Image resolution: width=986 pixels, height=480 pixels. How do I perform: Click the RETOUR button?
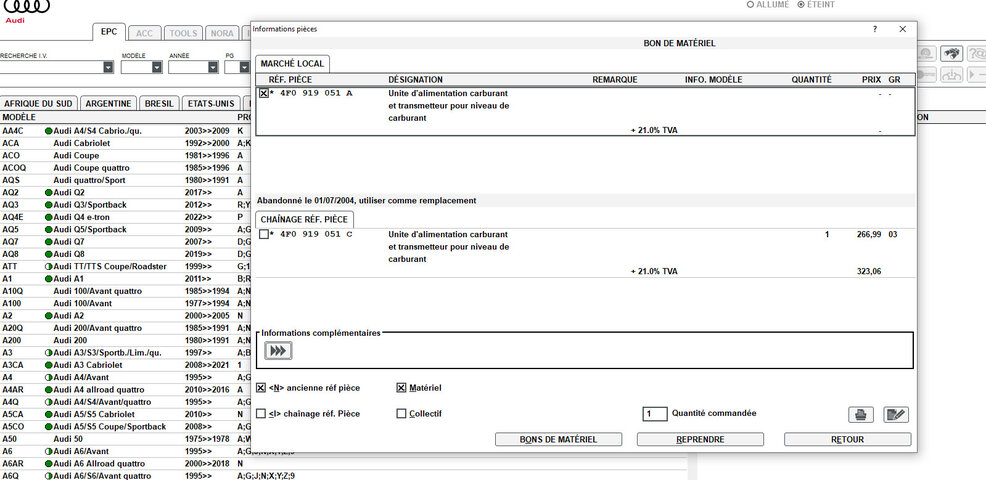point(848,440)
